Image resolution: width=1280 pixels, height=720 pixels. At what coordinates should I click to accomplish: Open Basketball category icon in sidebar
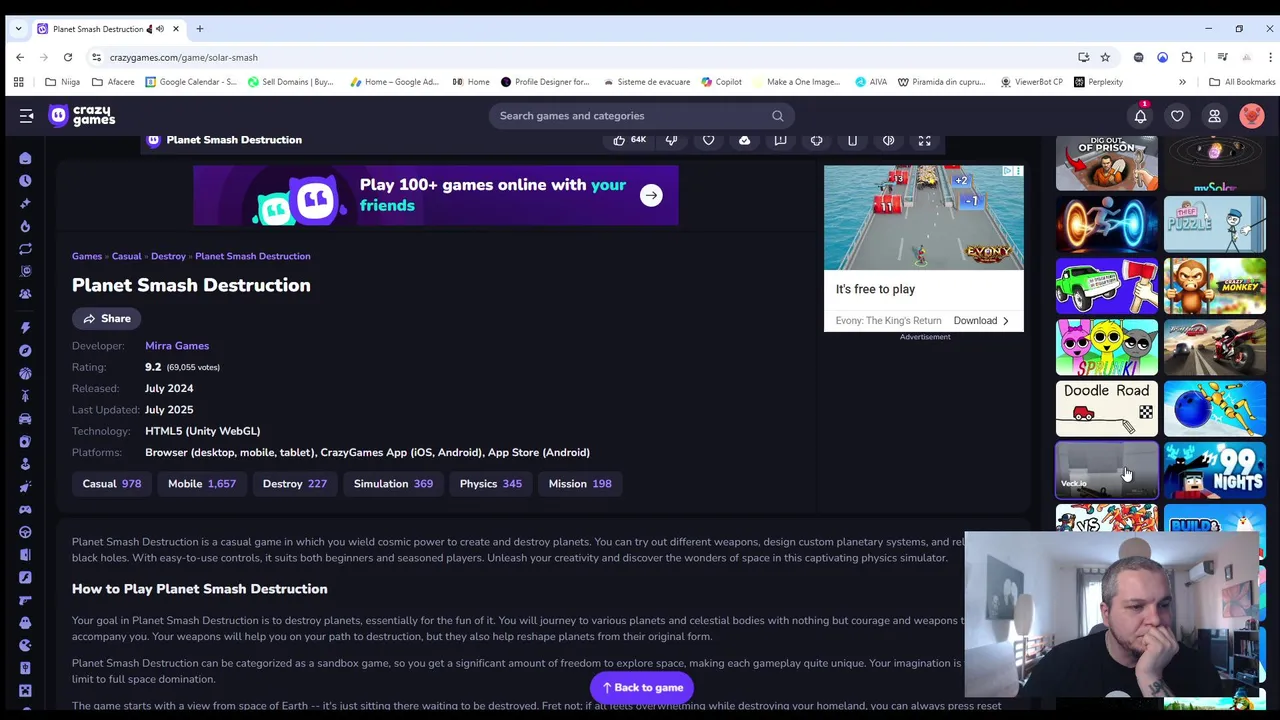(x=25, y=373)
